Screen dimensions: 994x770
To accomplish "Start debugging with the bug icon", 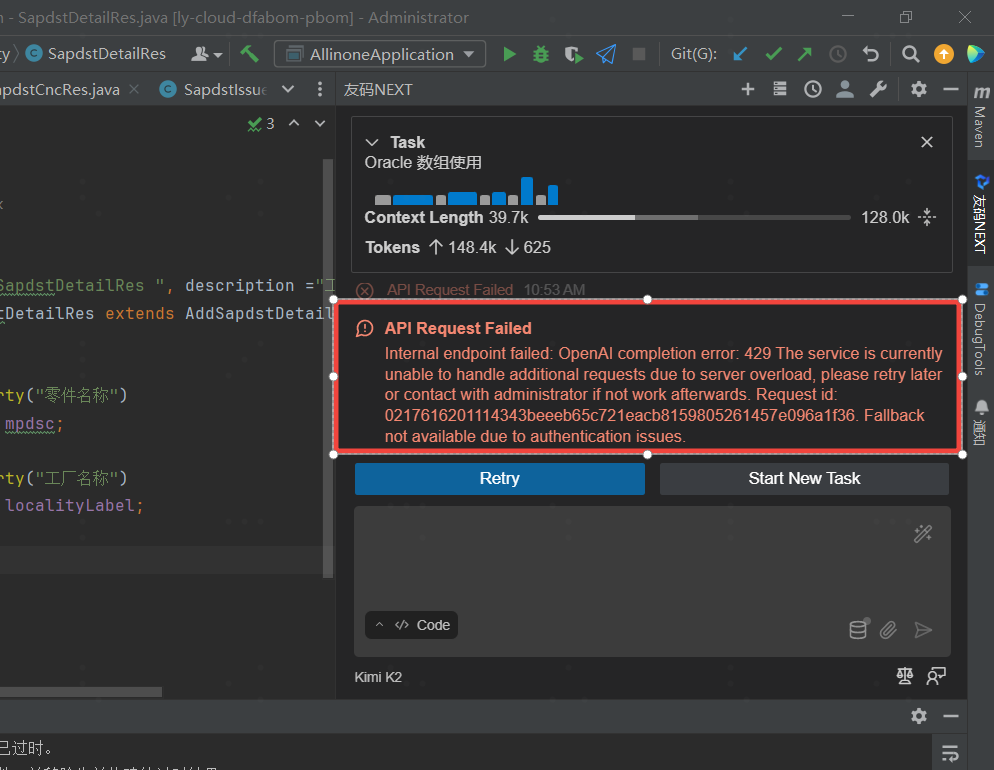I will click(x=541, y=54).
